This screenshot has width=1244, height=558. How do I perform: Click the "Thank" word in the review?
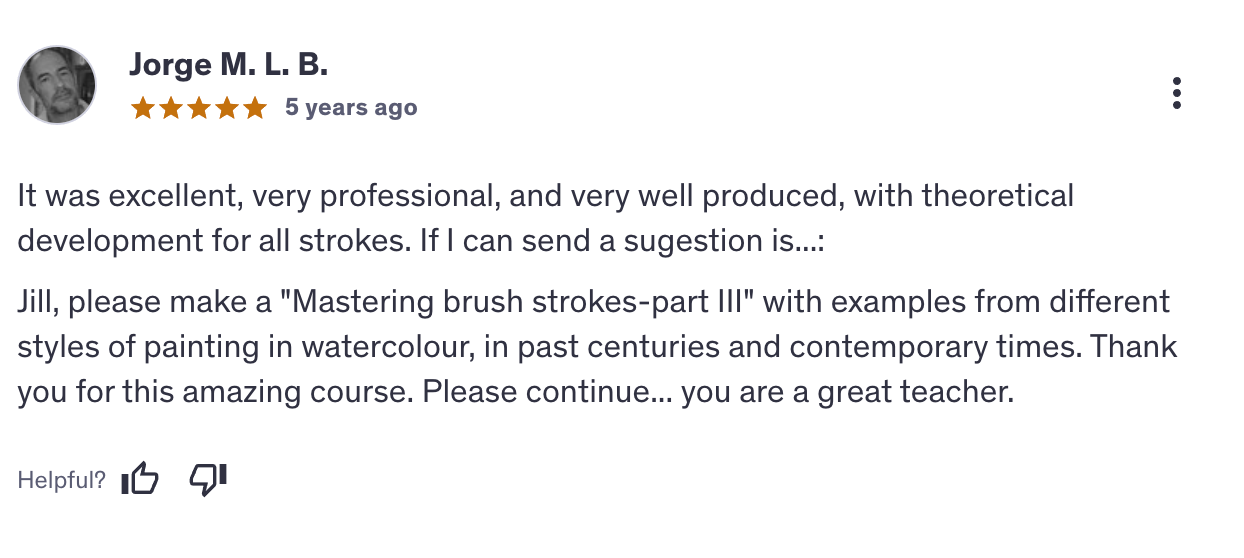pos(1134,347)
